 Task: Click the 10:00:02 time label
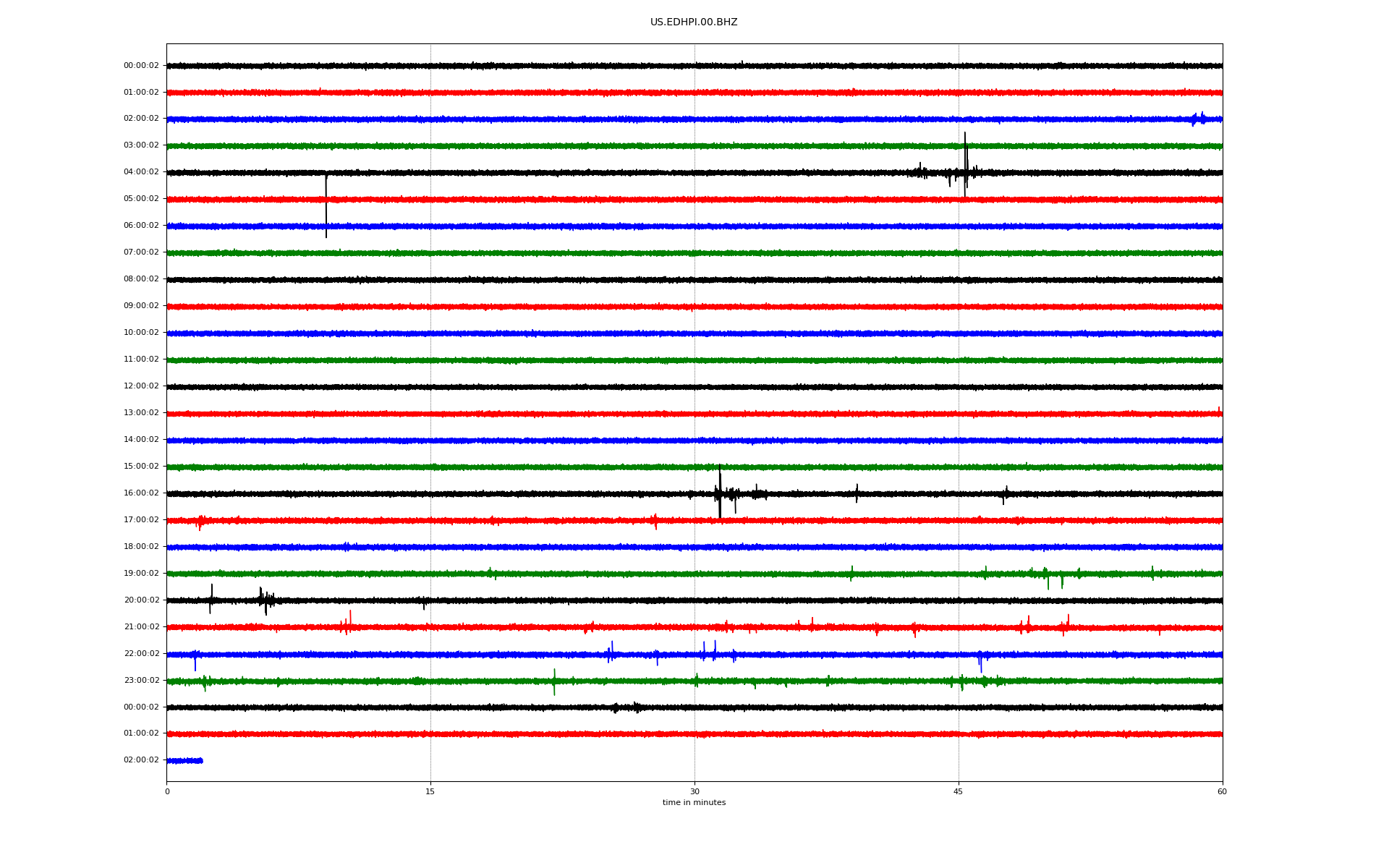tap(141, 333)
